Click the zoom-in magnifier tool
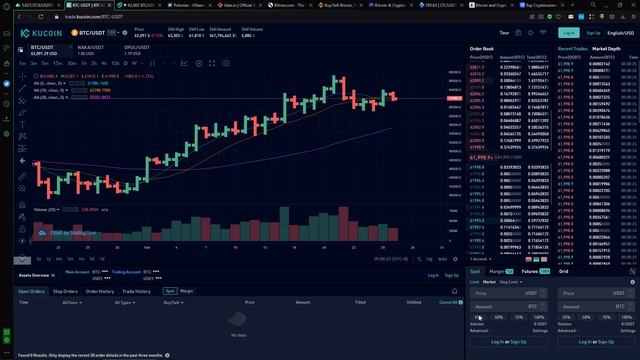640x360 pixels. click(22, 189)
